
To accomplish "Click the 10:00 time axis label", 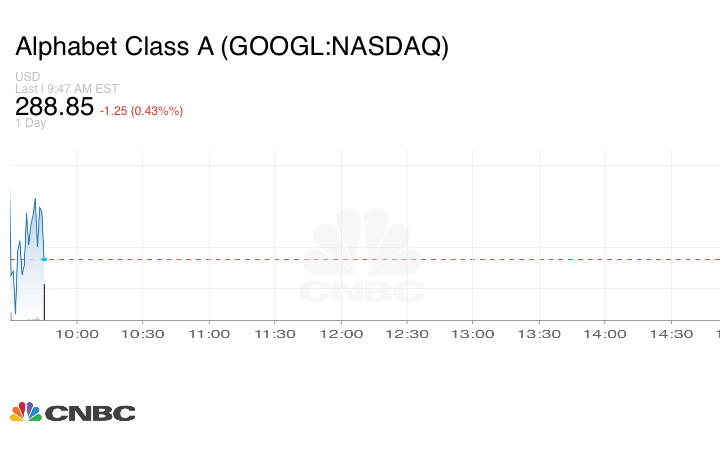I will click(x=76, y=334).
